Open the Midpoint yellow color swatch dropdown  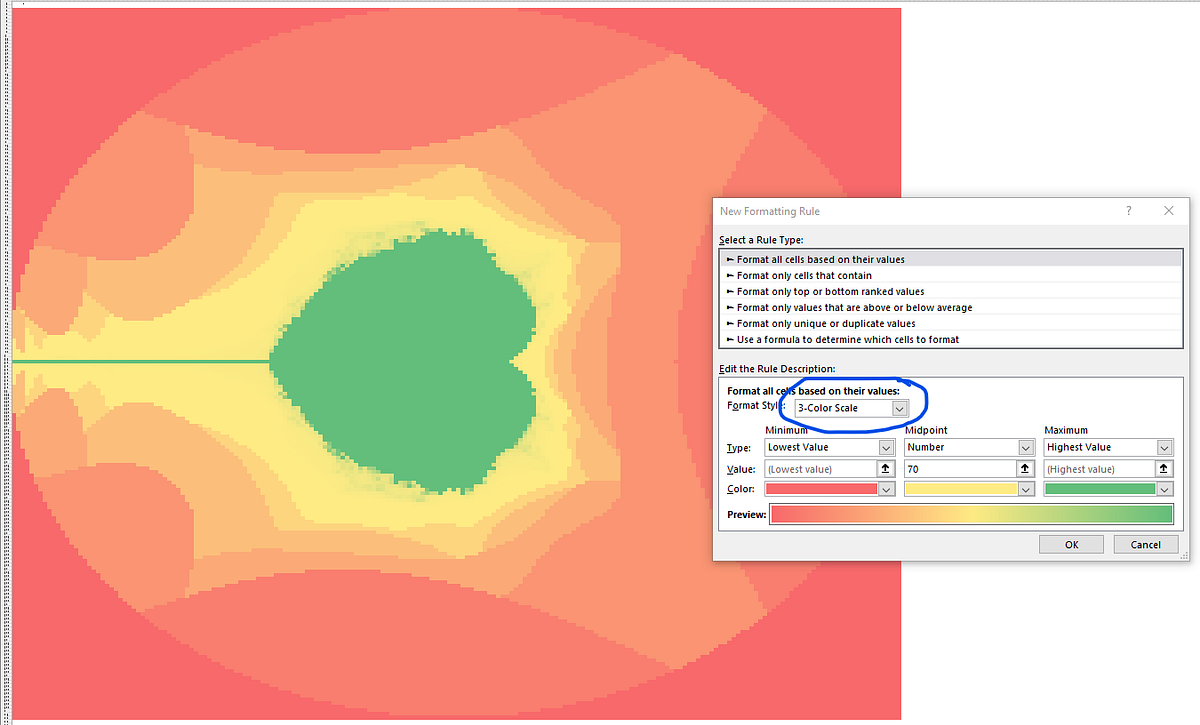1026,489
